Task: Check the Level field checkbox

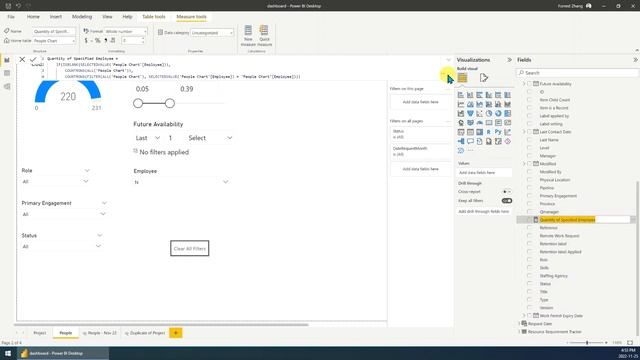Action: pos(529,148)
